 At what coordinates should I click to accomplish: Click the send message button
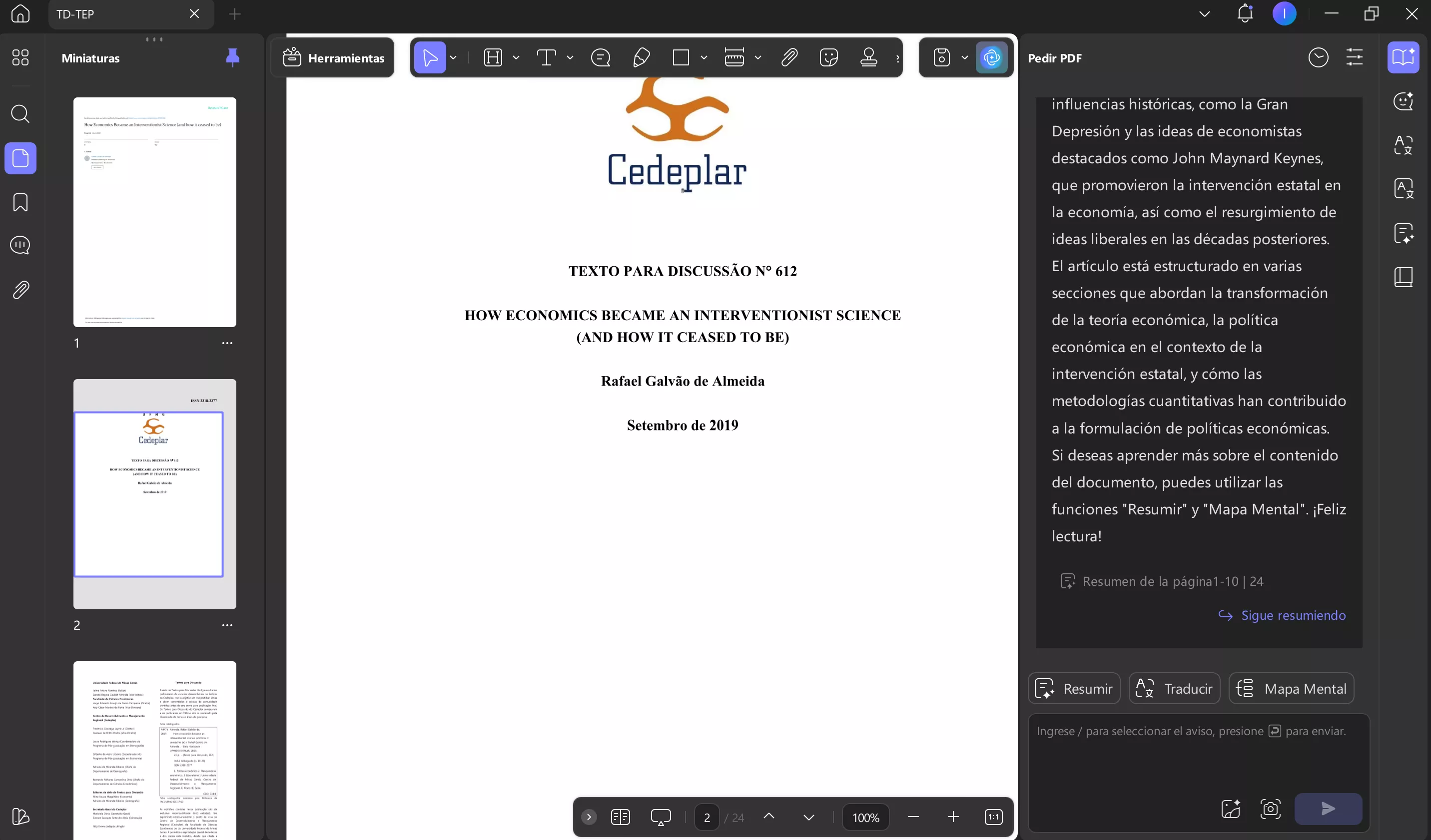click(x=1328, y=809)
